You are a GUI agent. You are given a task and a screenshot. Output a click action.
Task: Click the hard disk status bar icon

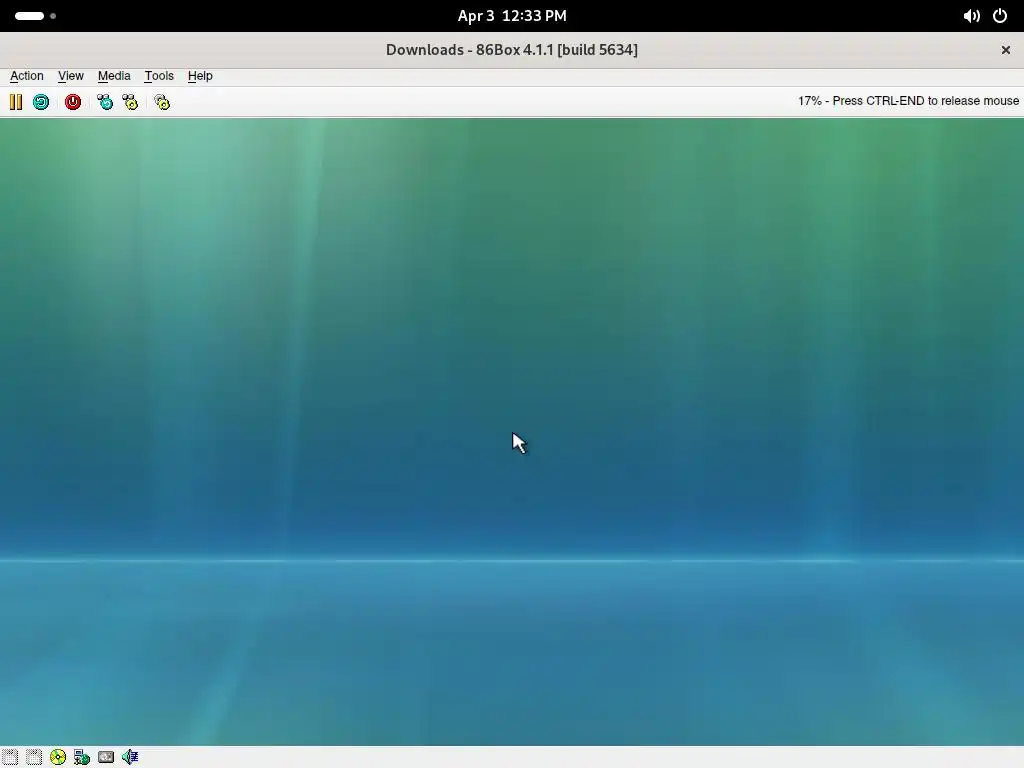pyautogui.click(x=106, y=757)
